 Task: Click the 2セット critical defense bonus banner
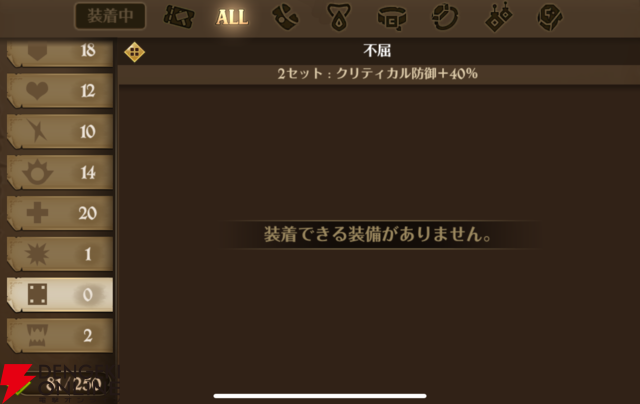(x=378, y=74)
